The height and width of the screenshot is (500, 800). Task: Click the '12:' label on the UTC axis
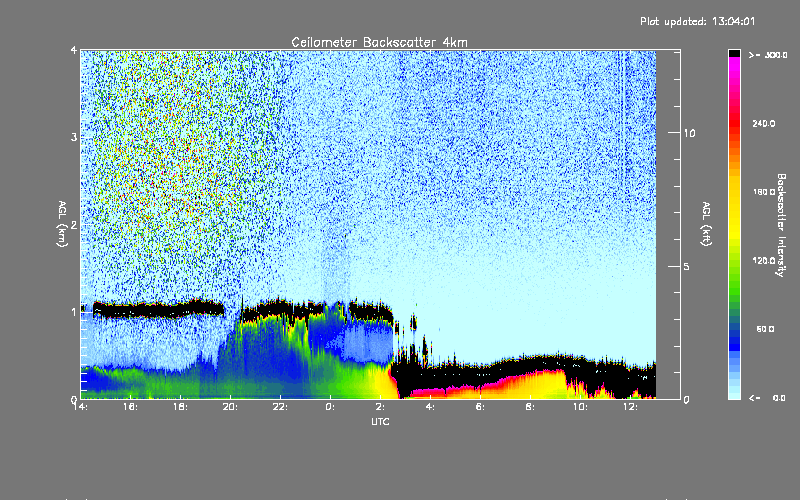630,407
